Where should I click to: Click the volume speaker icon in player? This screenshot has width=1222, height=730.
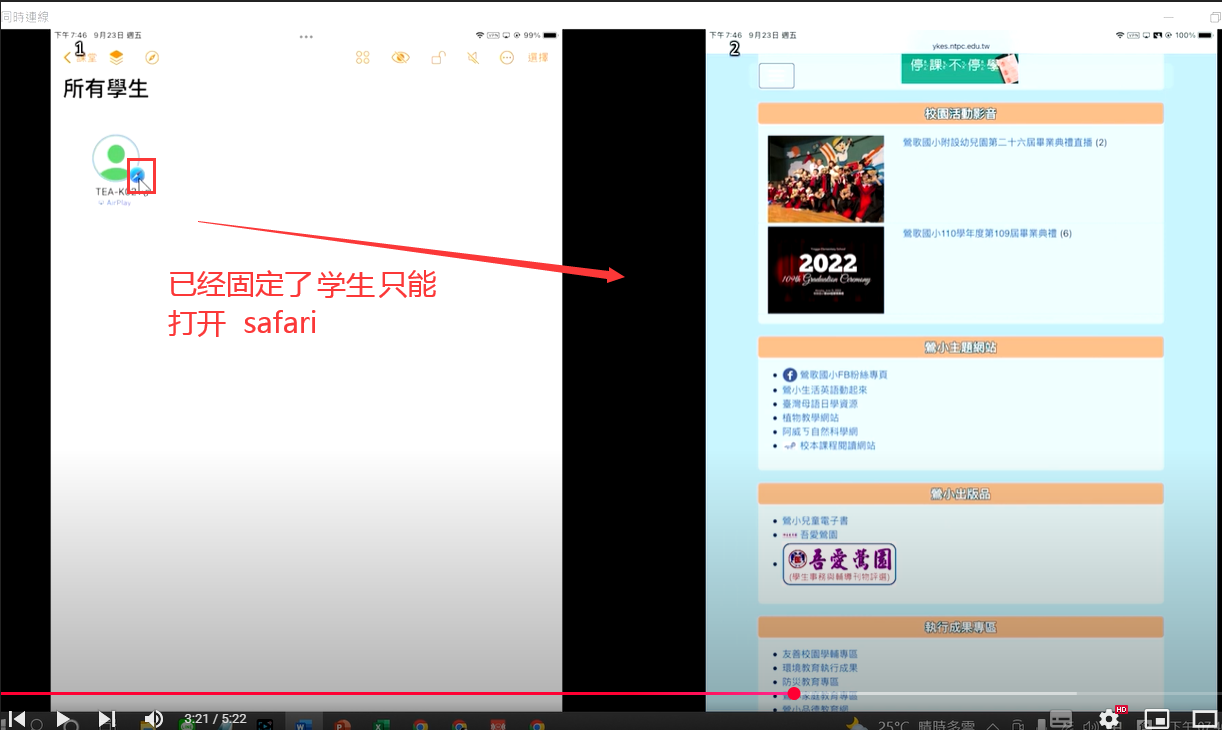[153, 718]
